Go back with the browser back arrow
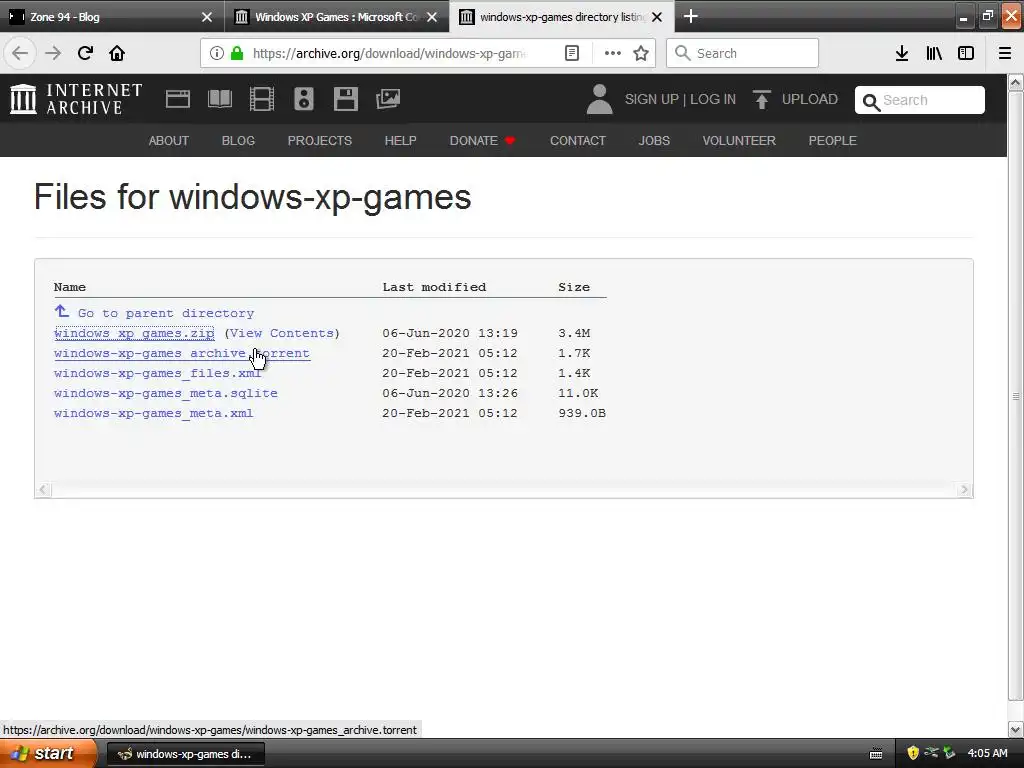 (20, 53)
